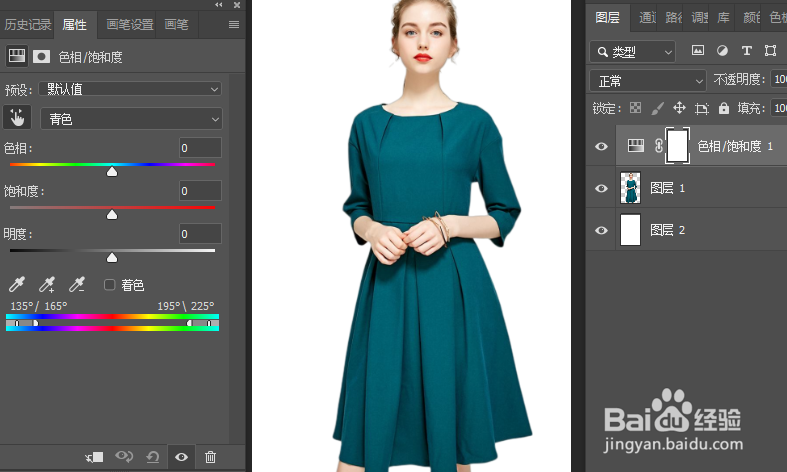Click the 明度 lightness slider handle

(x=112, y=258)
